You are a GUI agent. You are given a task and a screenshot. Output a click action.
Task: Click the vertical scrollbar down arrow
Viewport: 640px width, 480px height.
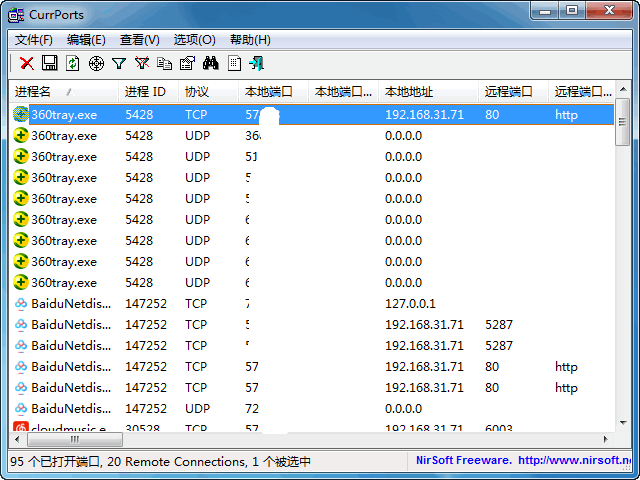click(x=622, y=421)
